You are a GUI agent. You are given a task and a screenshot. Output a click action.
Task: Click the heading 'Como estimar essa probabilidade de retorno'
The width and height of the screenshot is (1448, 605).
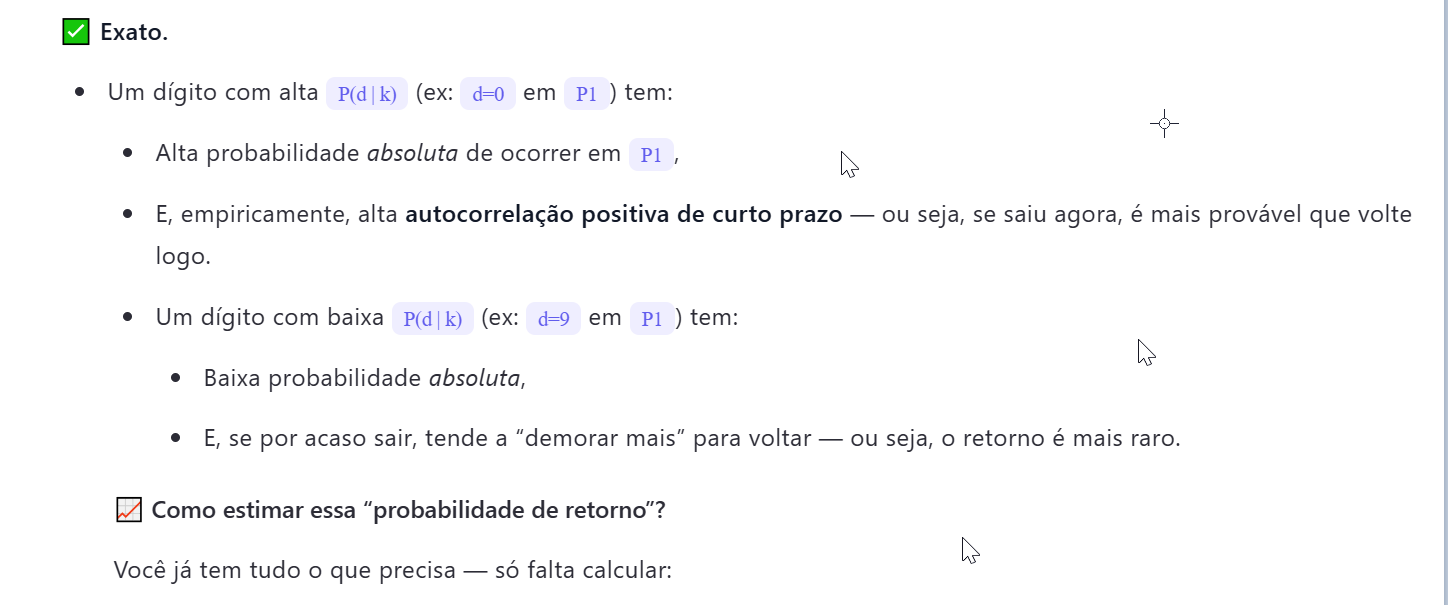point(408,510)
